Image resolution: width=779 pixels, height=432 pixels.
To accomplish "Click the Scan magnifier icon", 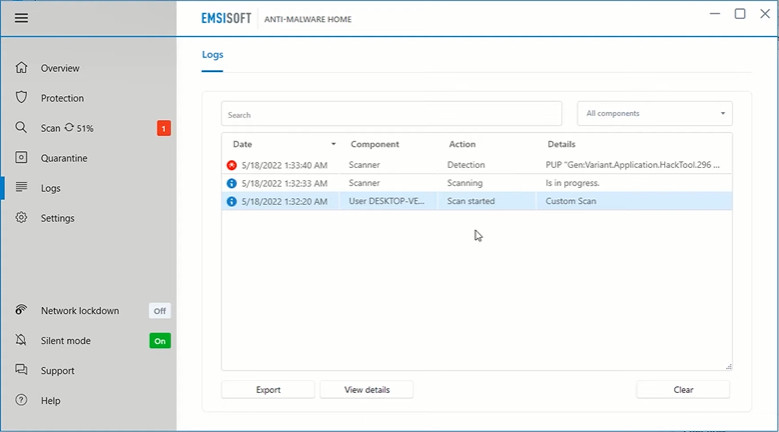I will (21, 128).
